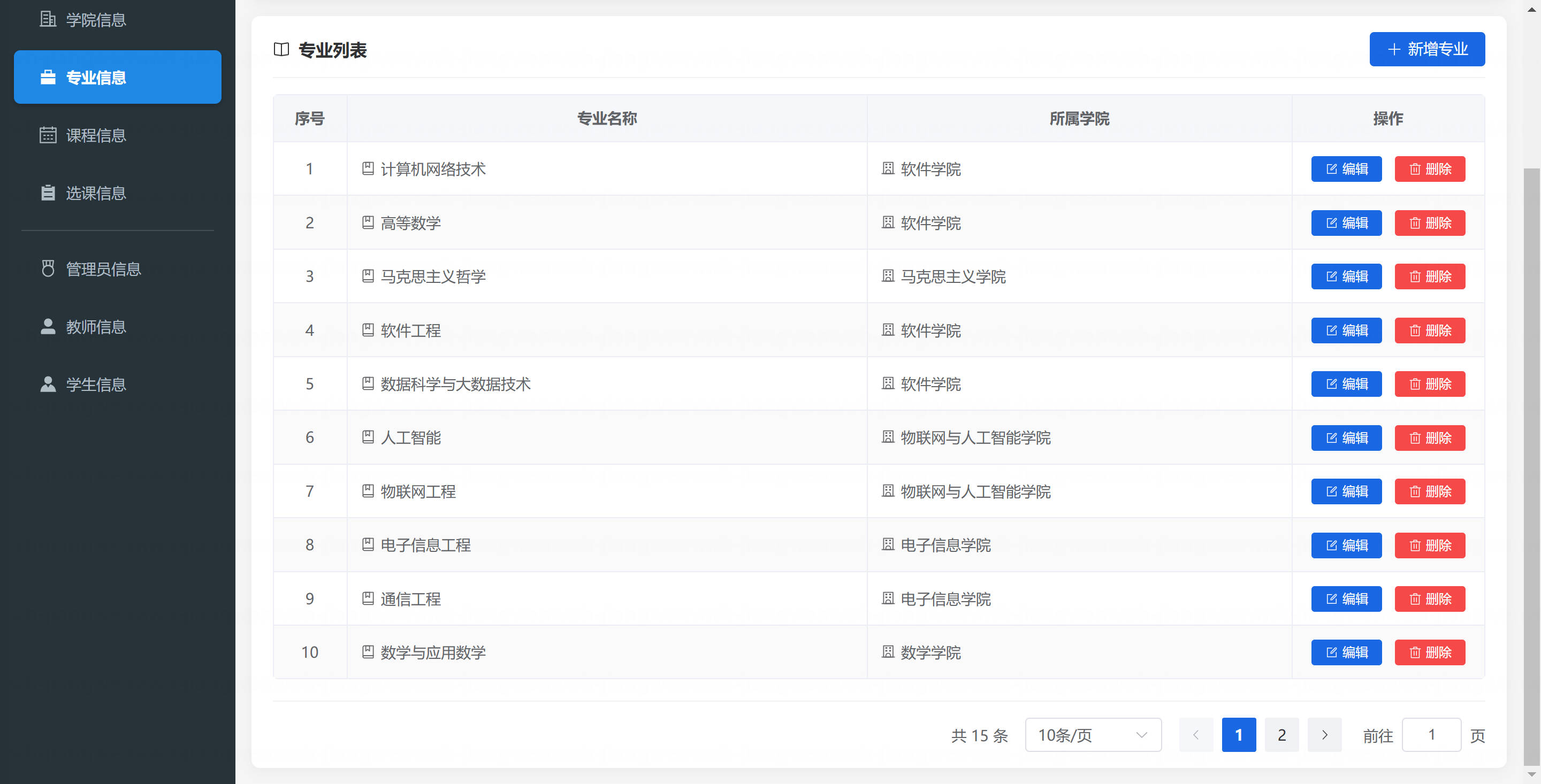Delete 数据科学与大数据技术 major
Screen dimensions: 1541x784
[1430, 384]
